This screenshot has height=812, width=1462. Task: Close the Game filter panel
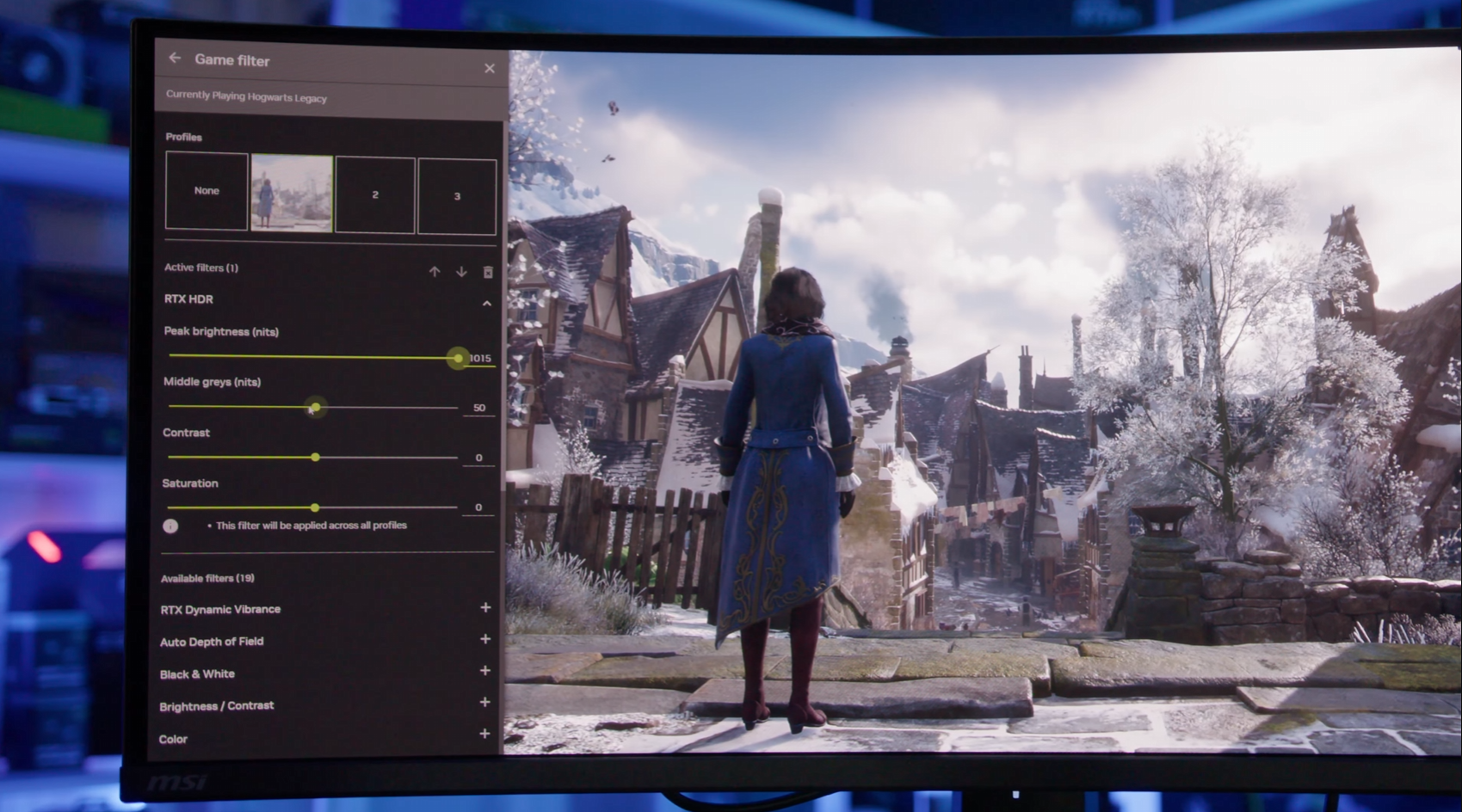click(490, 68)
